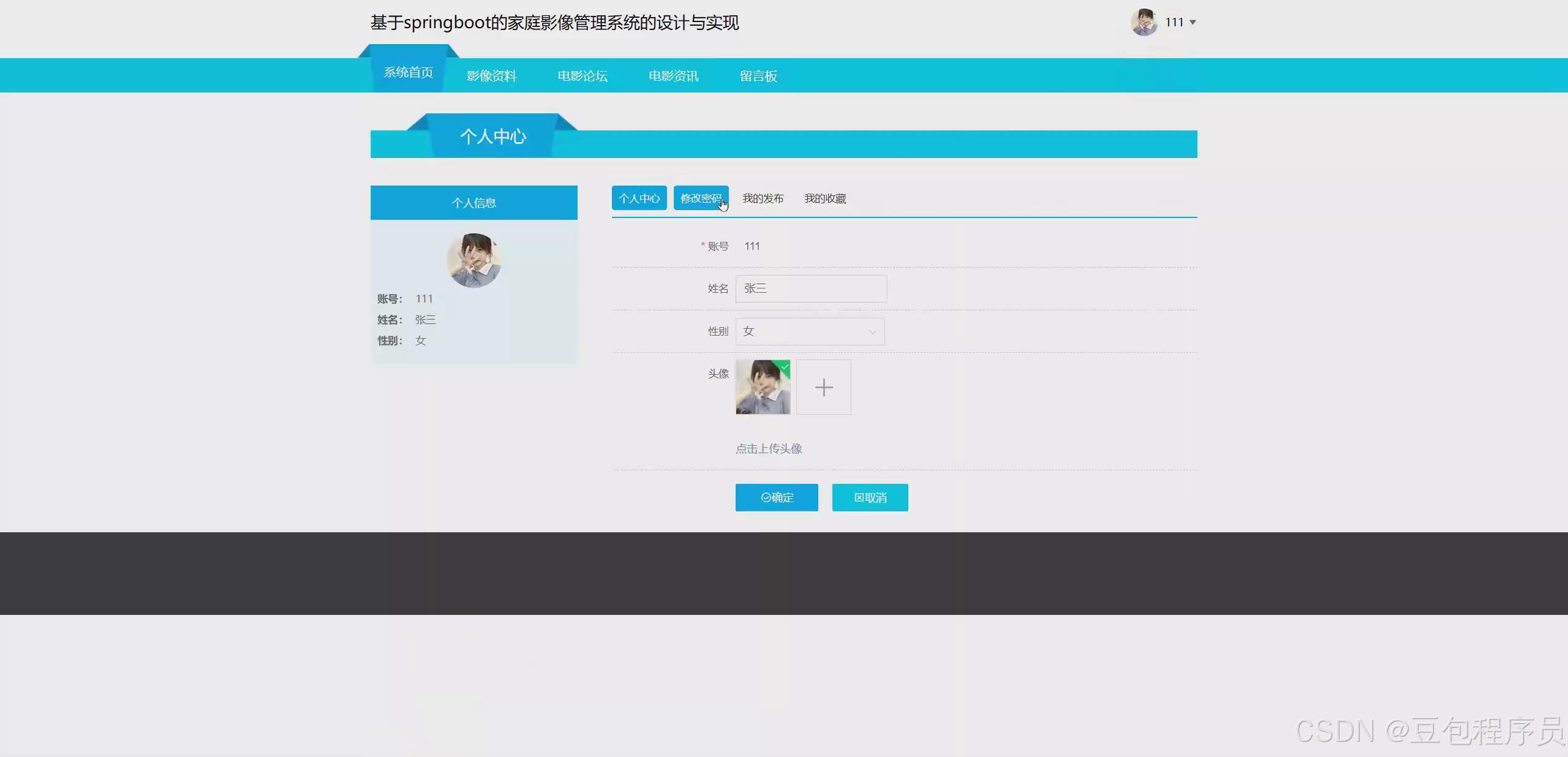Click the profile picture under 个人信息 panel
Viewport: 1568px width, 757px height.
(474, 260)
